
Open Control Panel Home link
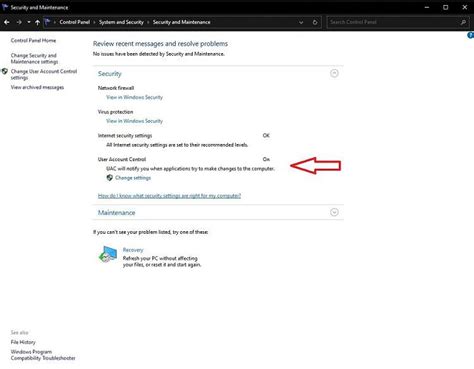33,40
